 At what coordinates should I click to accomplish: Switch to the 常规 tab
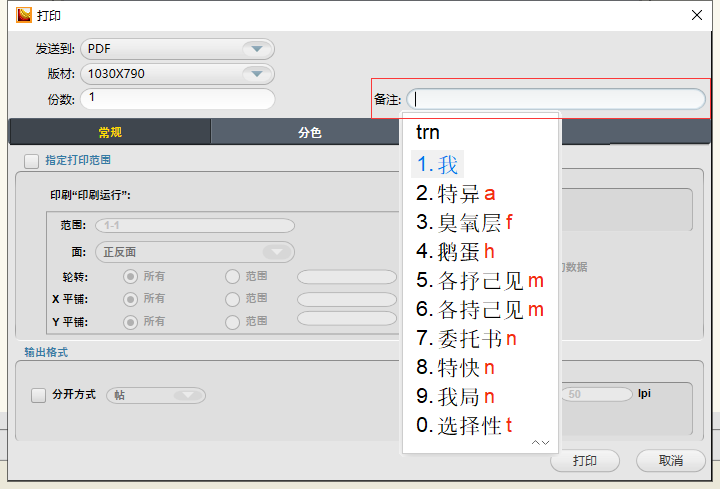110,132
